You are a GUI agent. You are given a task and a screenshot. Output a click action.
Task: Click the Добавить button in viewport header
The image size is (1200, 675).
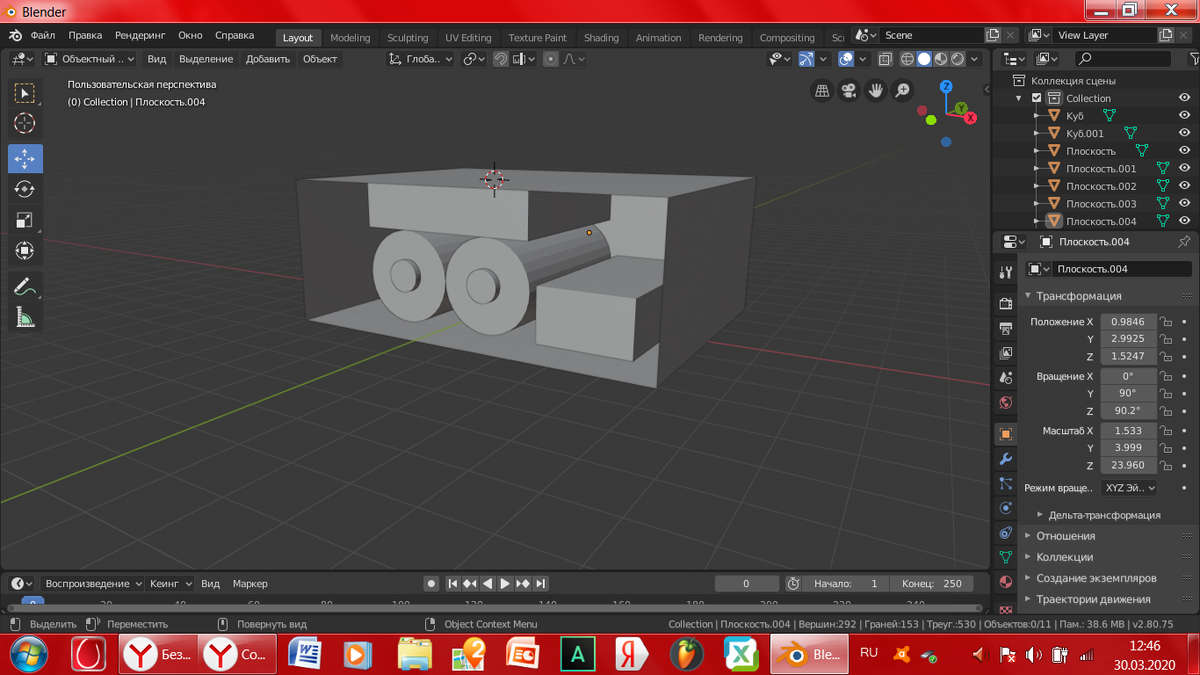[x=268, y=59]
